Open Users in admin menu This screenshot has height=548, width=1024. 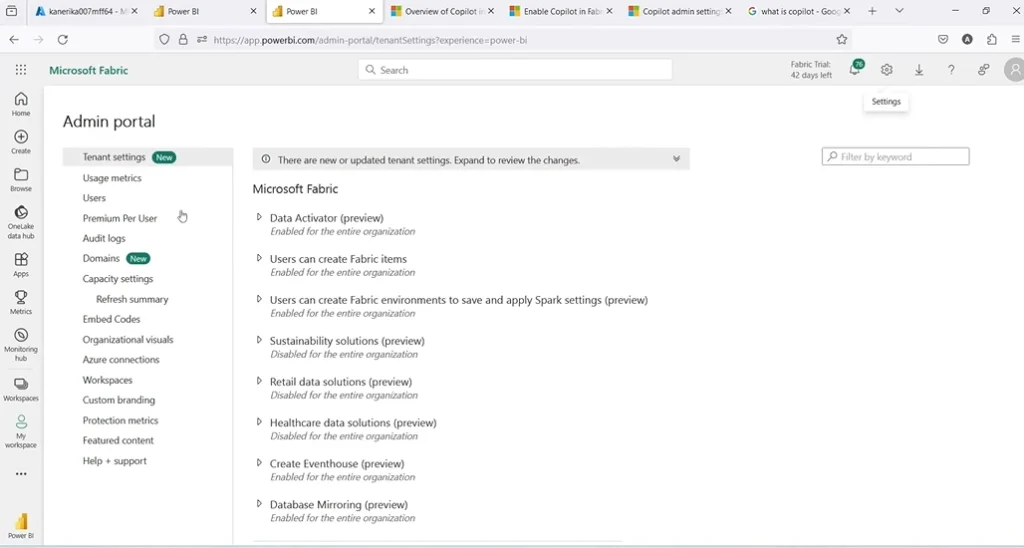coord(94,198)
